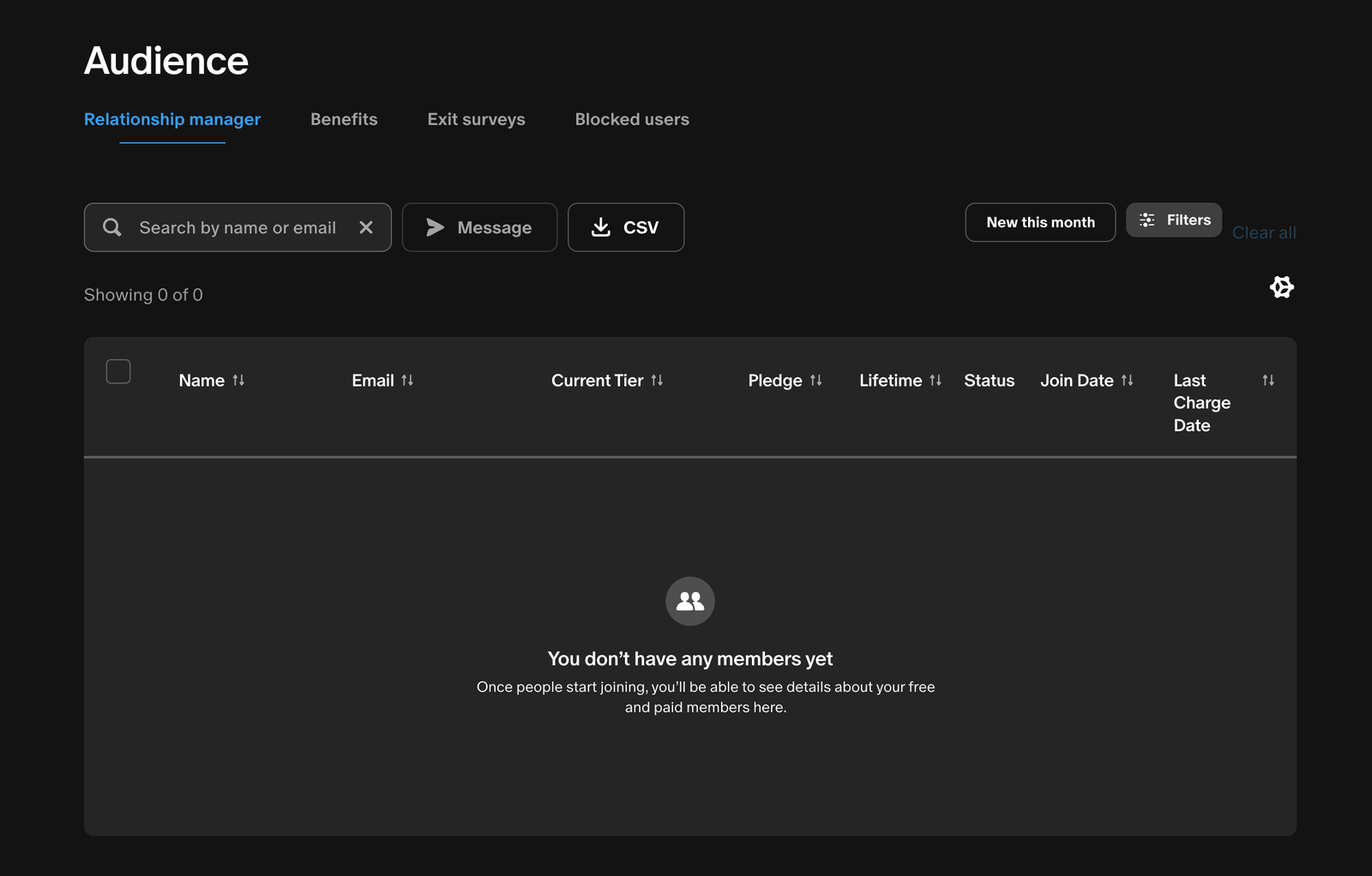Click the search magnifier icon
Viewport: 1372px width, 876px height.
(111, 227)
